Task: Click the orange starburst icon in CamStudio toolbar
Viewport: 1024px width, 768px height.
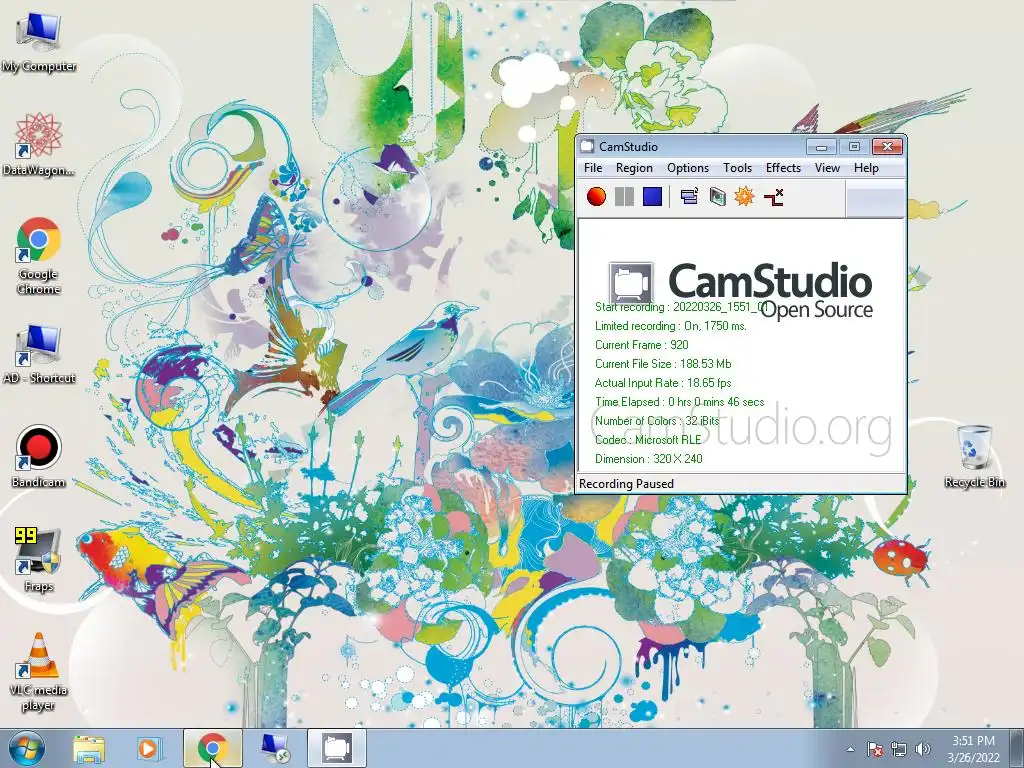Action: (744, 197)
